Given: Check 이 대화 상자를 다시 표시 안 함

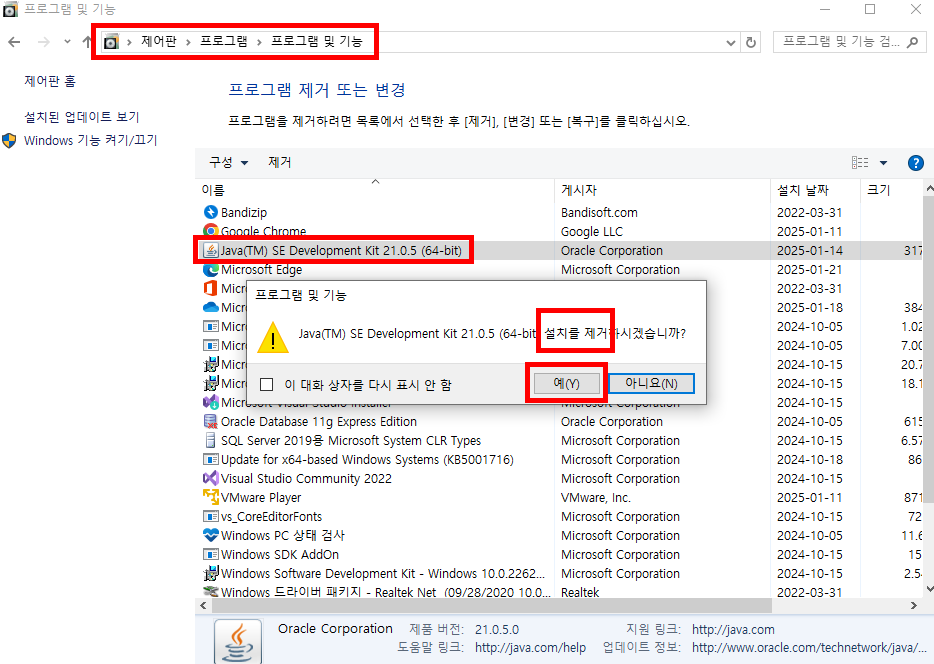Looking at the screenshot, I should point(267,385).
